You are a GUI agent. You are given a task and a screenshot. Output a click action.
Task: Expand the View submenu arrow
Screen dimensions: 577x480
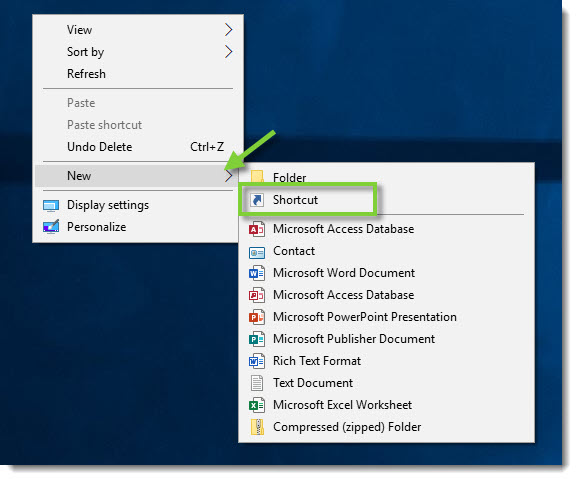click(x=229, y=30)
